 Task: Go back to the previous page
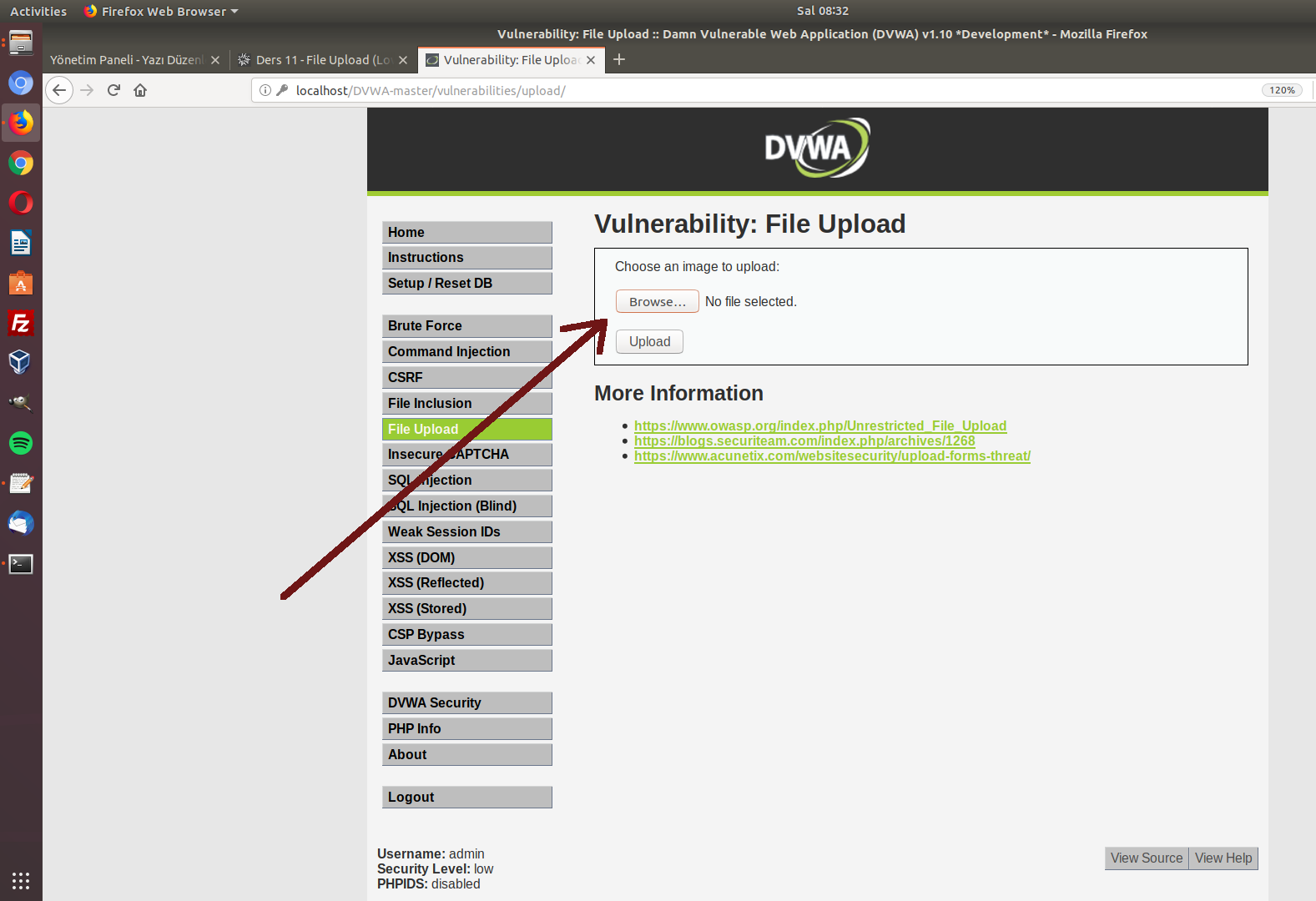tap(59, 90)
